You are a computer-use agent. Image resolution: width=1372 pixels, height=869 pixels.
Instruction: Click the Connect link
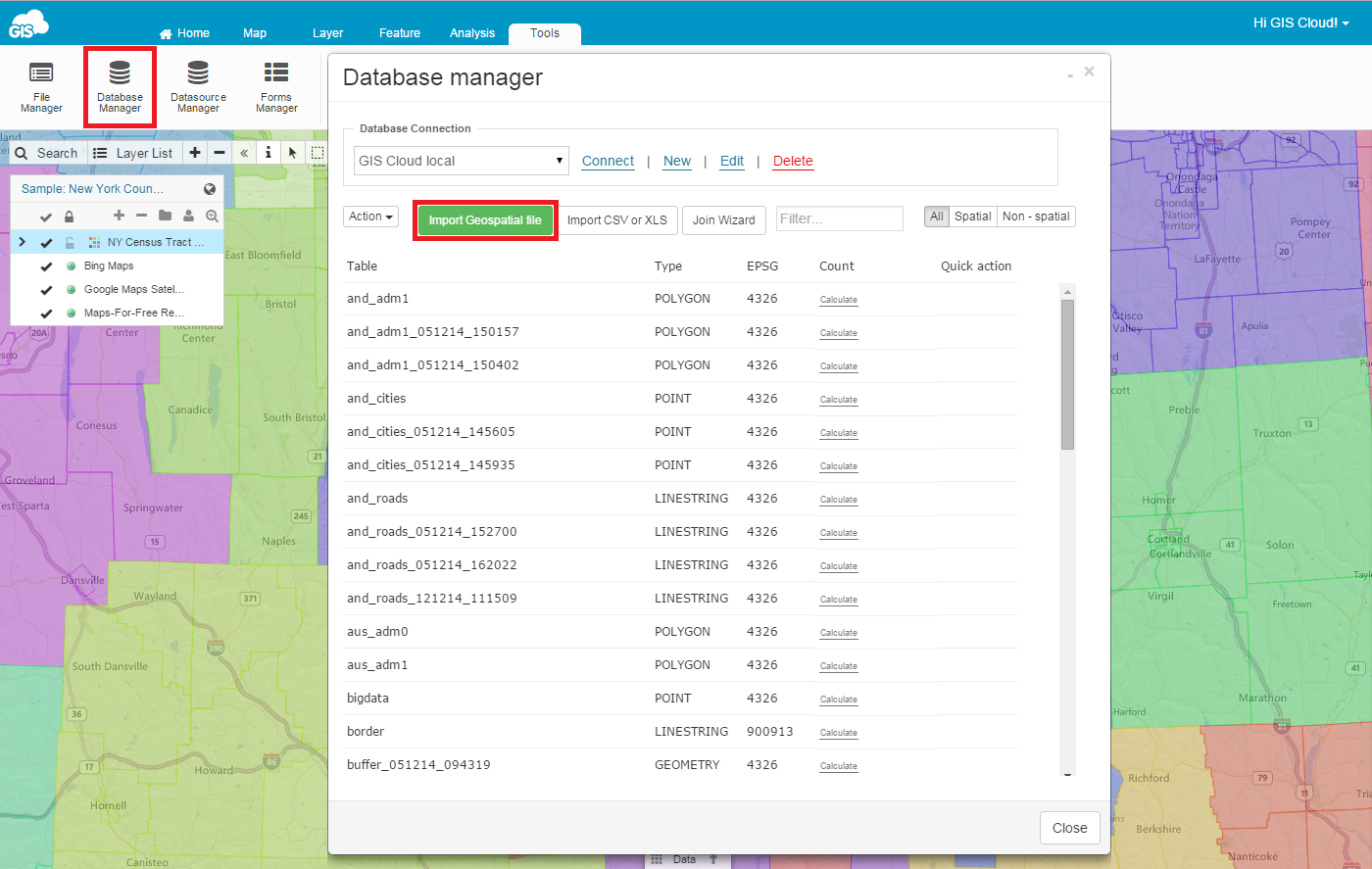coord(608,162)
